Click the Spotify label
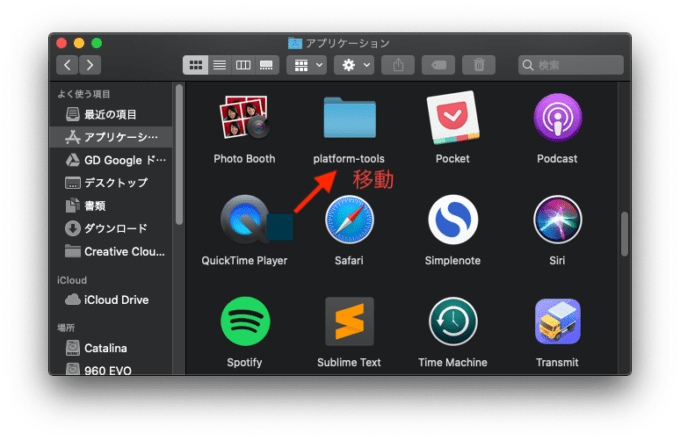Image resolution: width=680 pixels, height=440 pixels. tap(245, 362)
